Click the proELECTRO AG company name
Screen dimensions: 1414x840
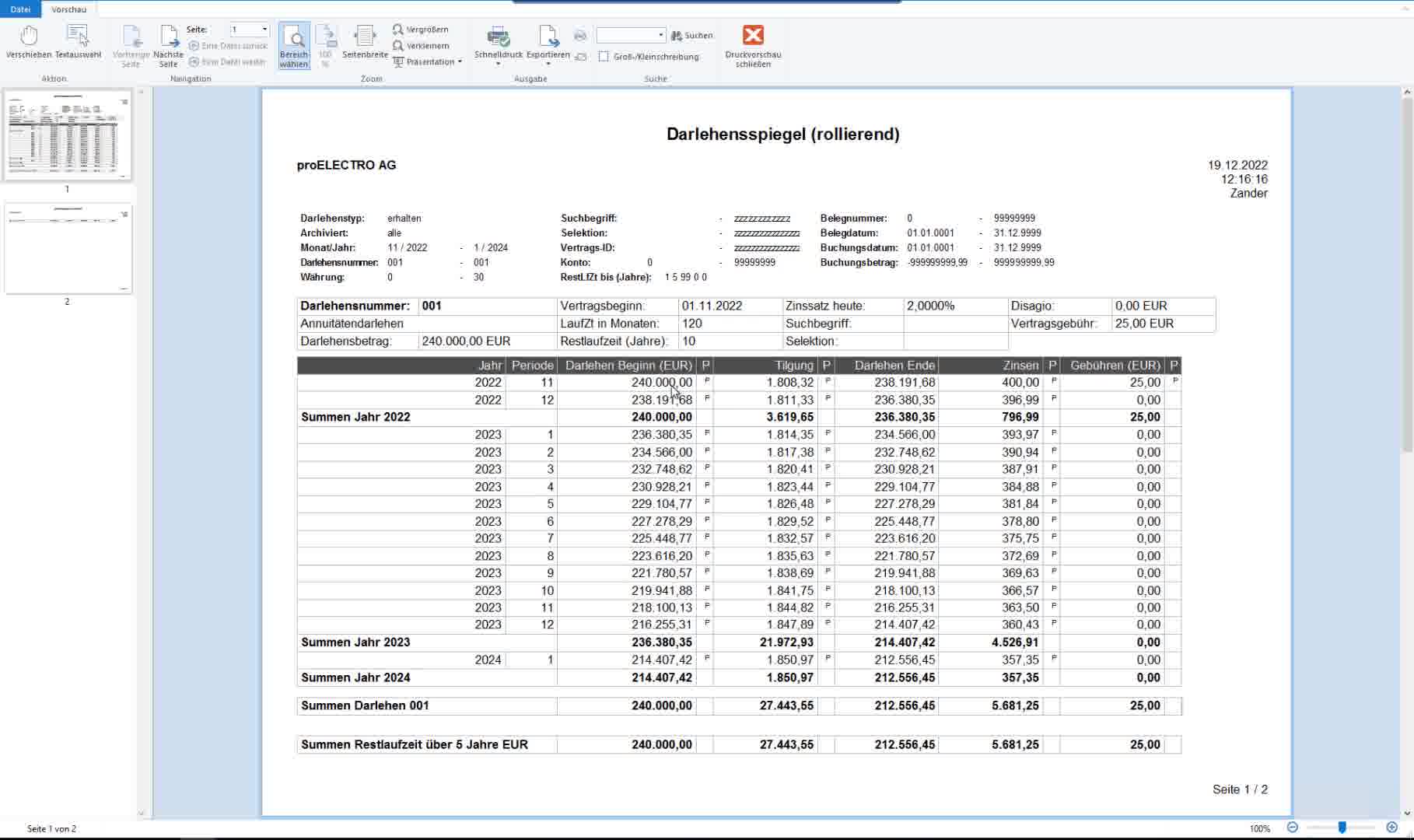click(x=346, y=165)
